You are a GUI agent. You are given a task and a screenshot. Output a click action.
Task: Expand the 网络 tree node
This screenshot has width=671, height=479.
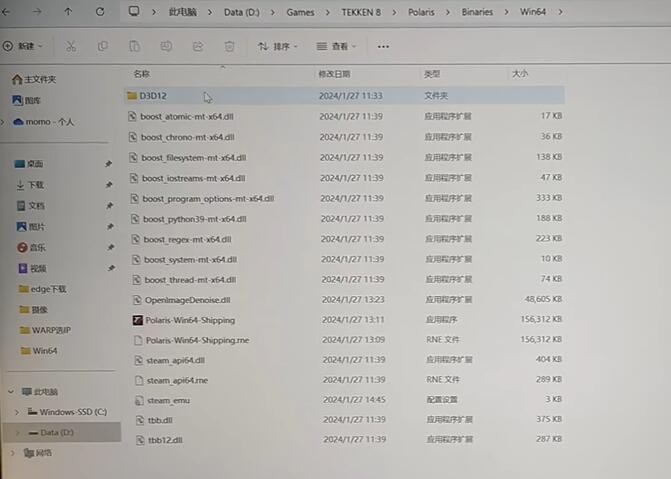(x=12, y=452)
